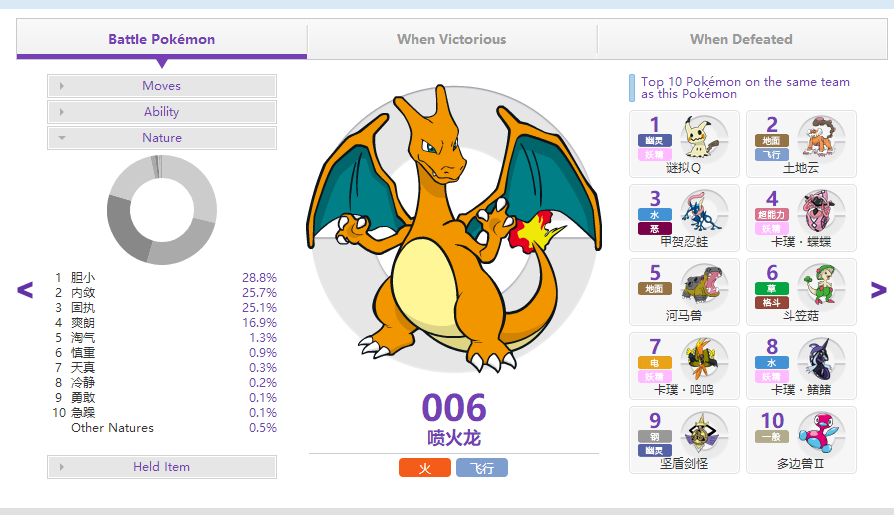Select nature row 冷静 0.2%

[x=165, y=383]
